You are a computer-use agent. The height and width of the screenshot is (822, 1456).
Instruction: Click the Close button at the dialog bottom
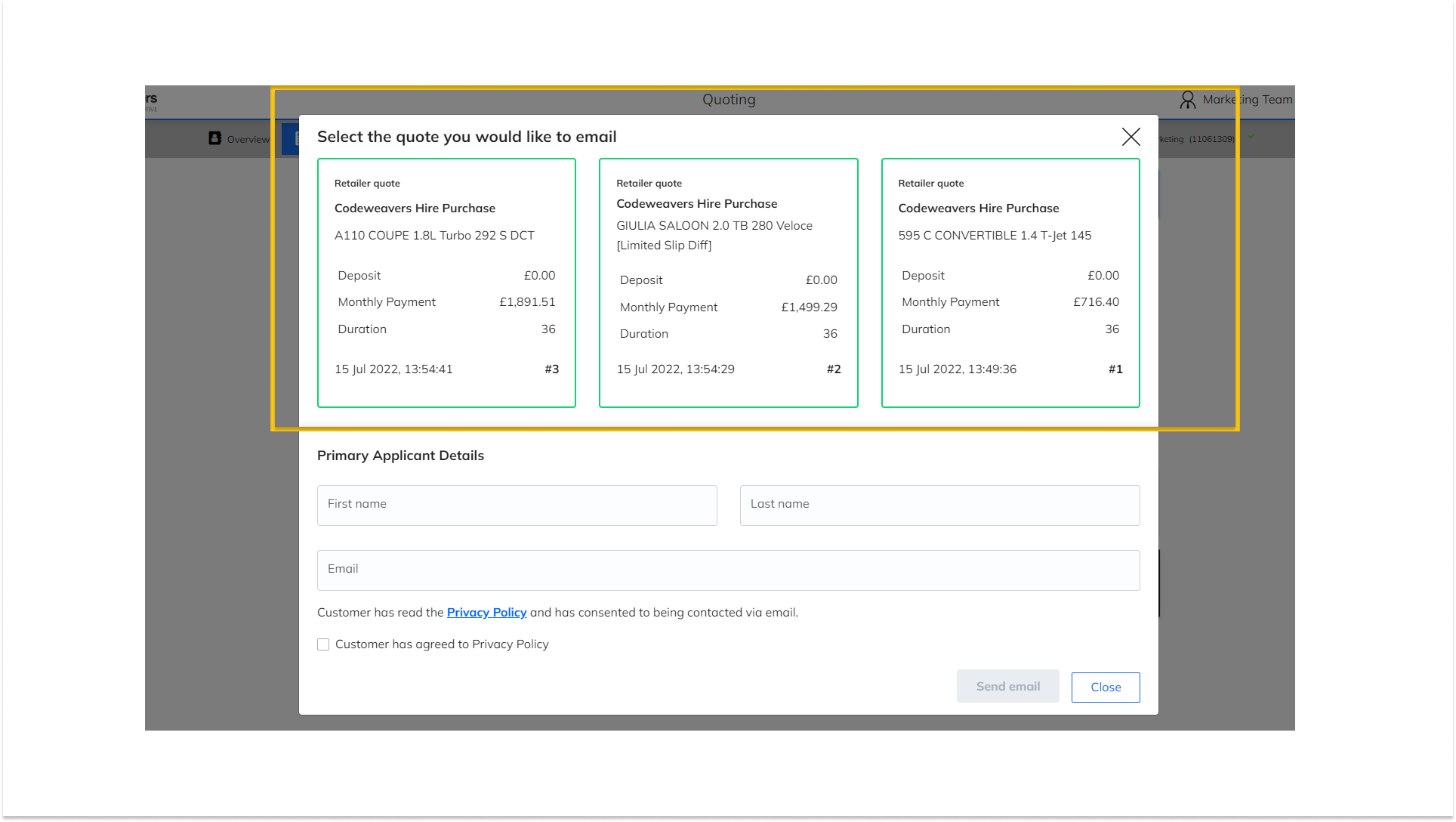pos(1106,687)
